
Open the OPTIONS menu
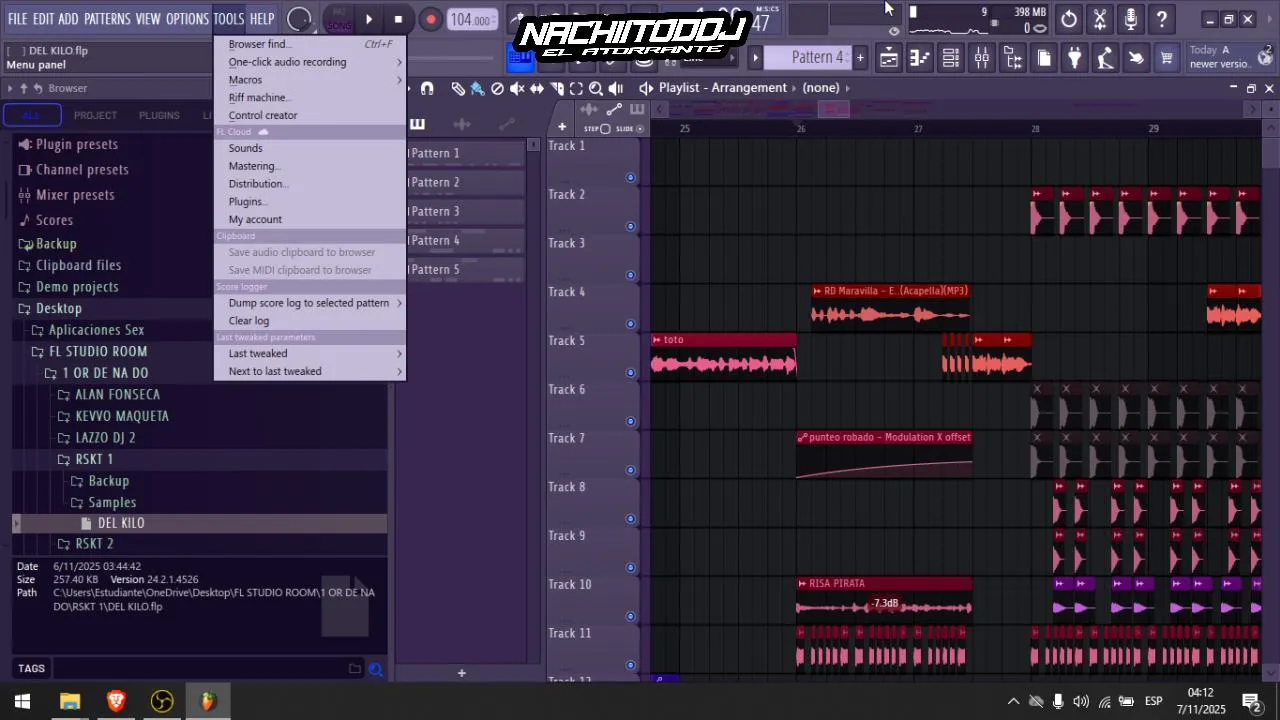tap(187, 19)
